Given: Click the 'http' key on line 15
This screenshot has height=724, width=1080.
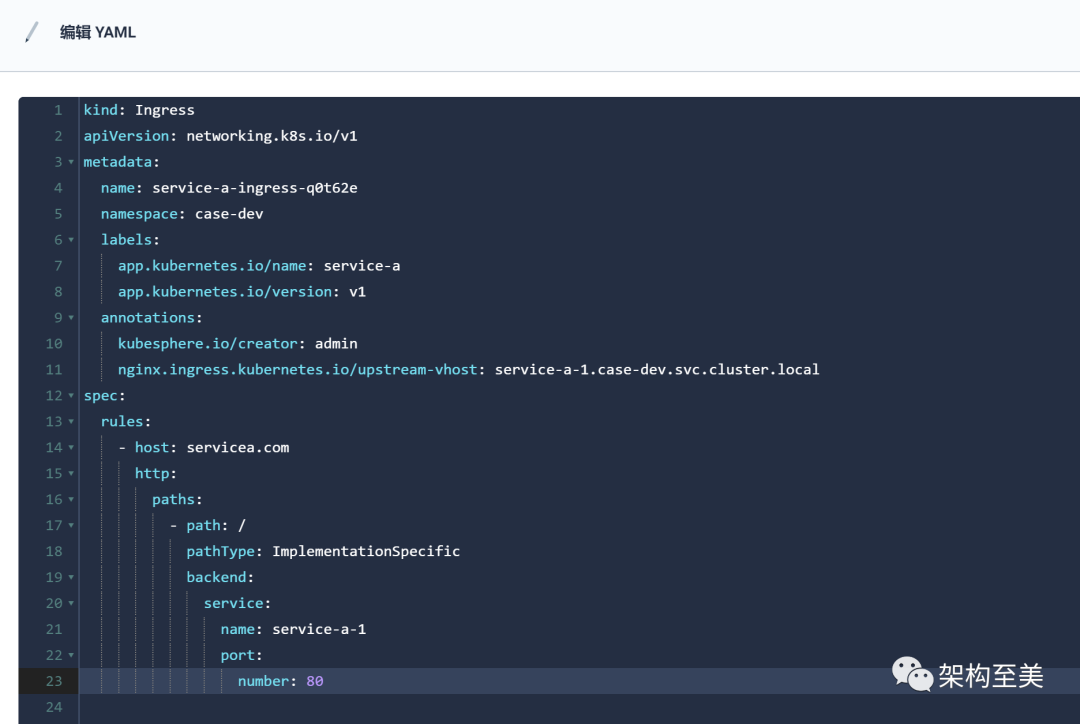Looking at the screenshot, I should 152,473.
